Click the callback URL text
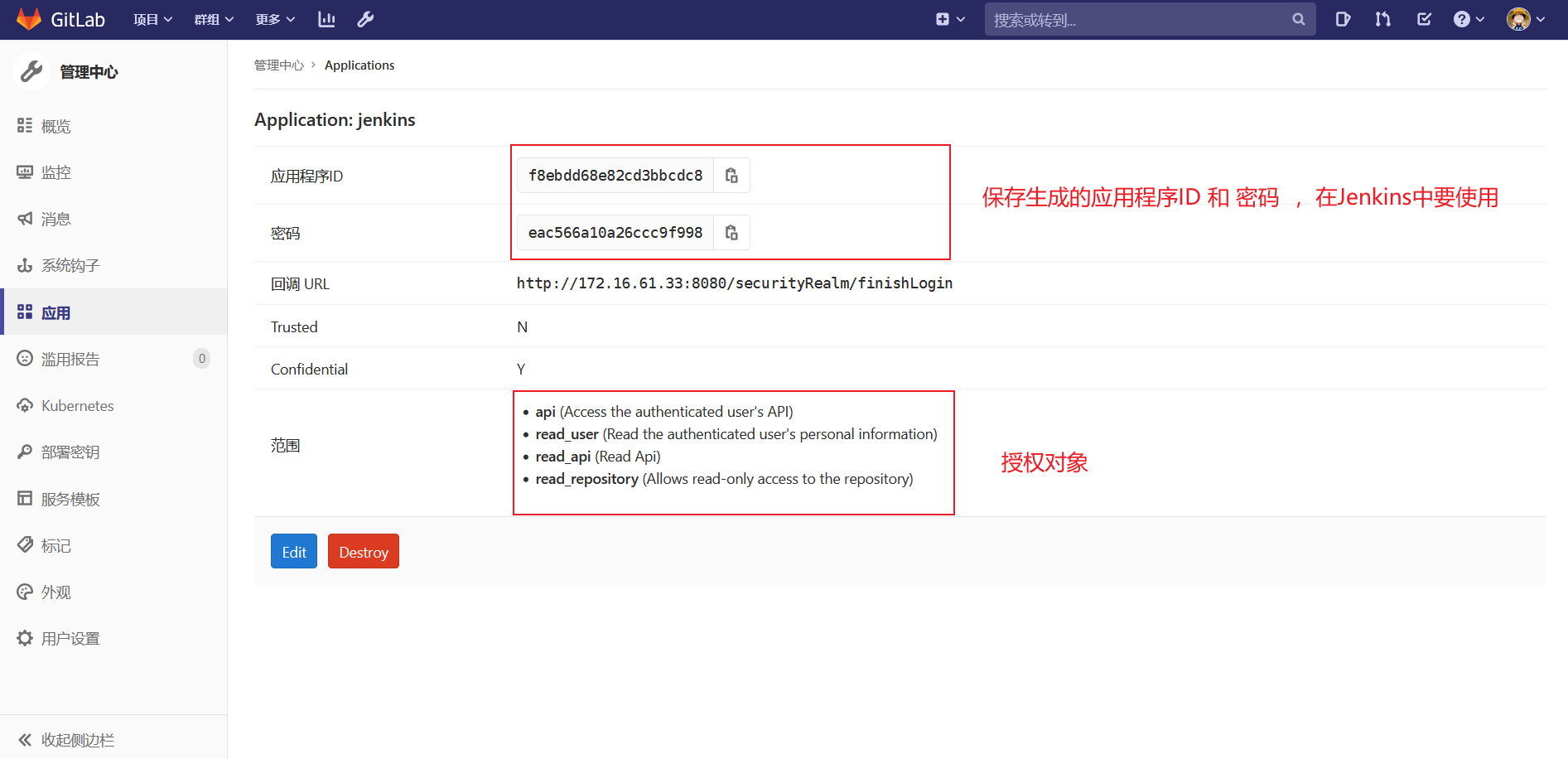 735,283
